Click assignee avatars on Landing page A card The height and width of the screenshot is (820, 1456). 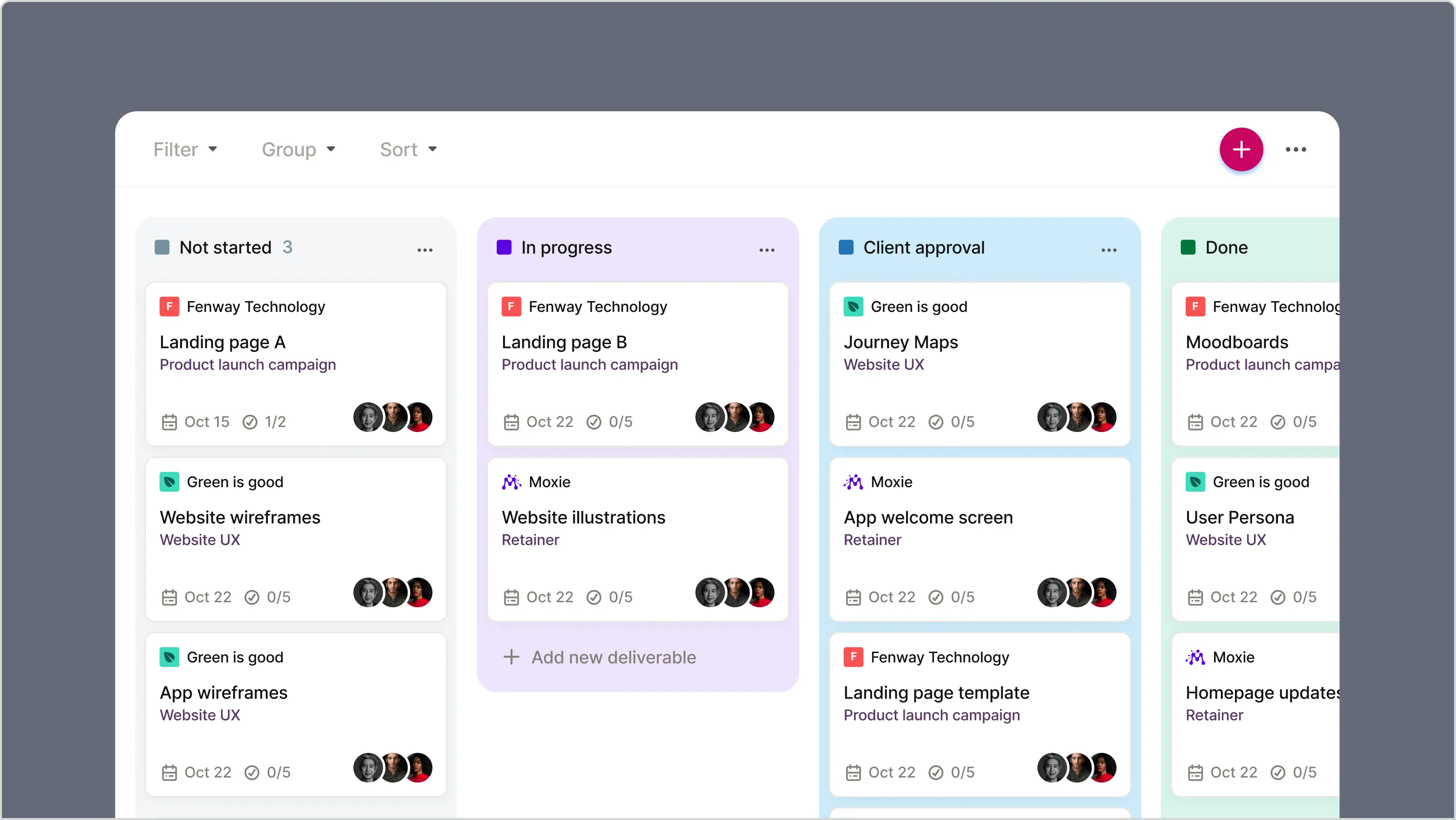tap(393, 417)
